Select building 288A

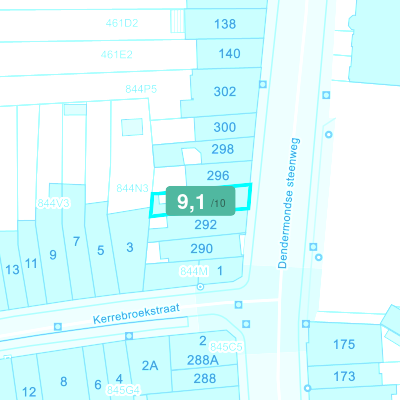click(203, 360)
